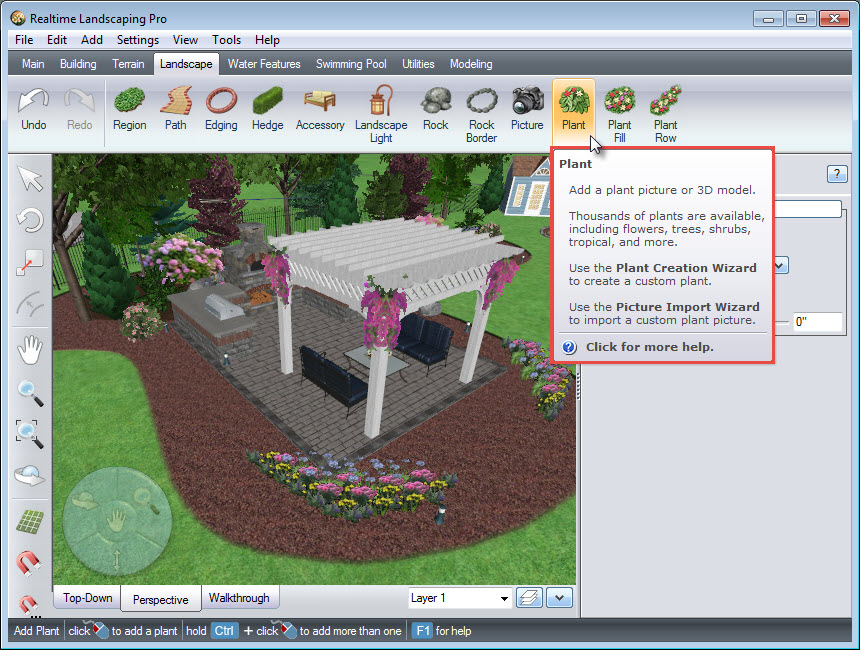
Task: Switch to the Building tab
Action: (x=78, y=64)
